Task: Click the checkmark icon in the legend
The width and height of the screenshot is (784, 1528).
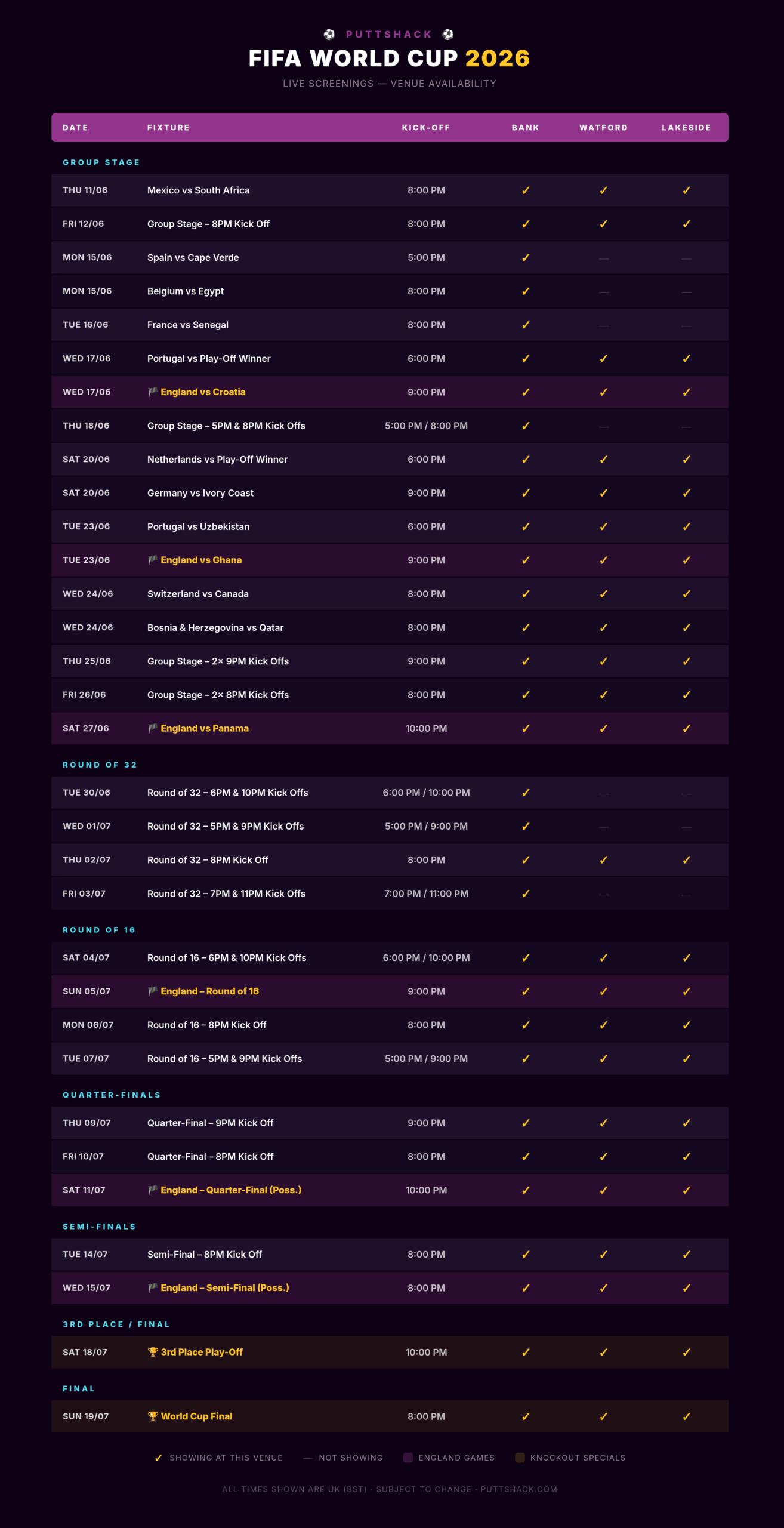Action: pyautogui.click(x=158, y=1458)
